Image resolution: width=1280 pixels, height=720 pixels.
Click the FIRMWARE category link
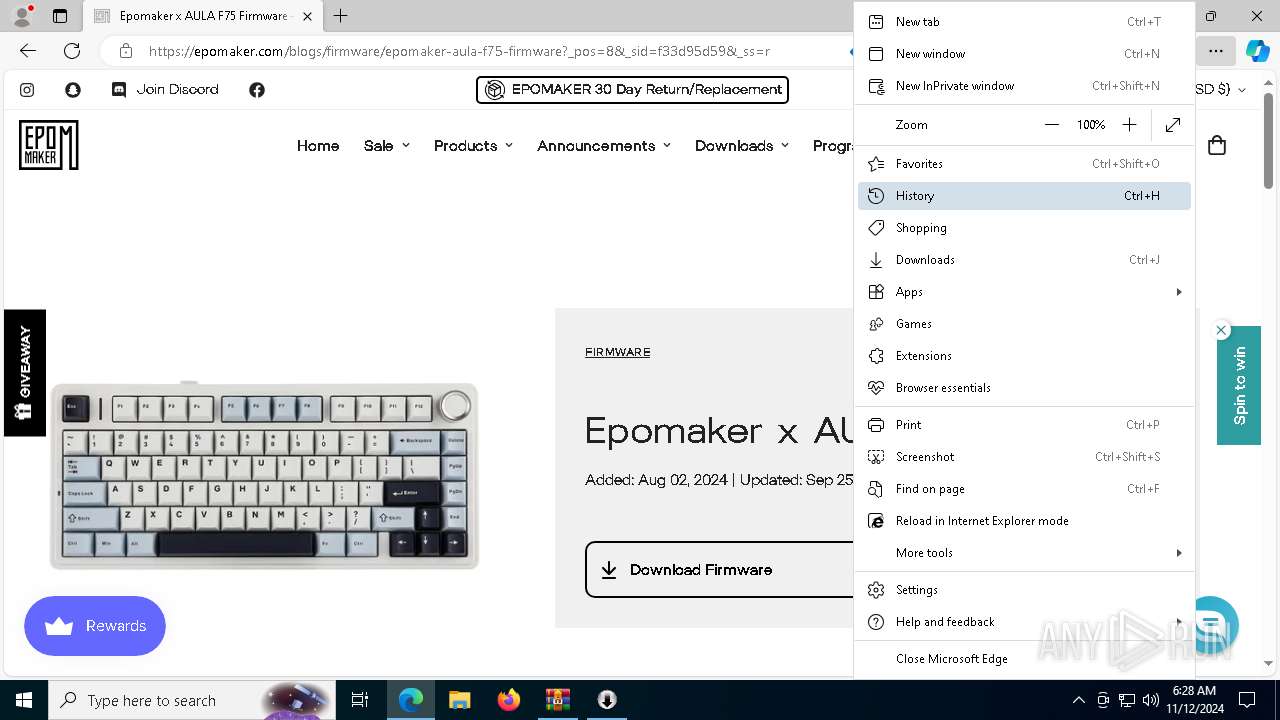[618, 352]
